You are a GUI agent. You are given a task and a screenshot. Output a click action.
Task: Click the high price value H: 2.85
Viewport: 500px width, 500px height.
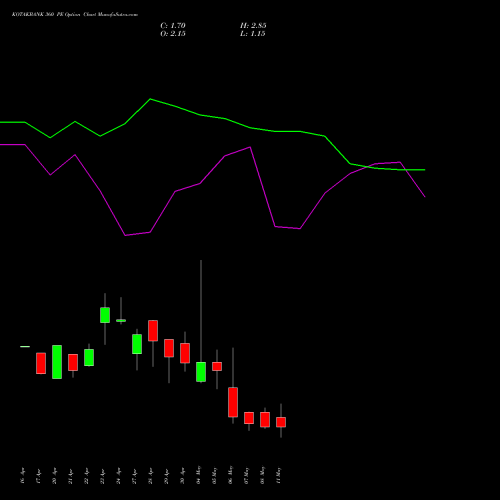[253, 26]
